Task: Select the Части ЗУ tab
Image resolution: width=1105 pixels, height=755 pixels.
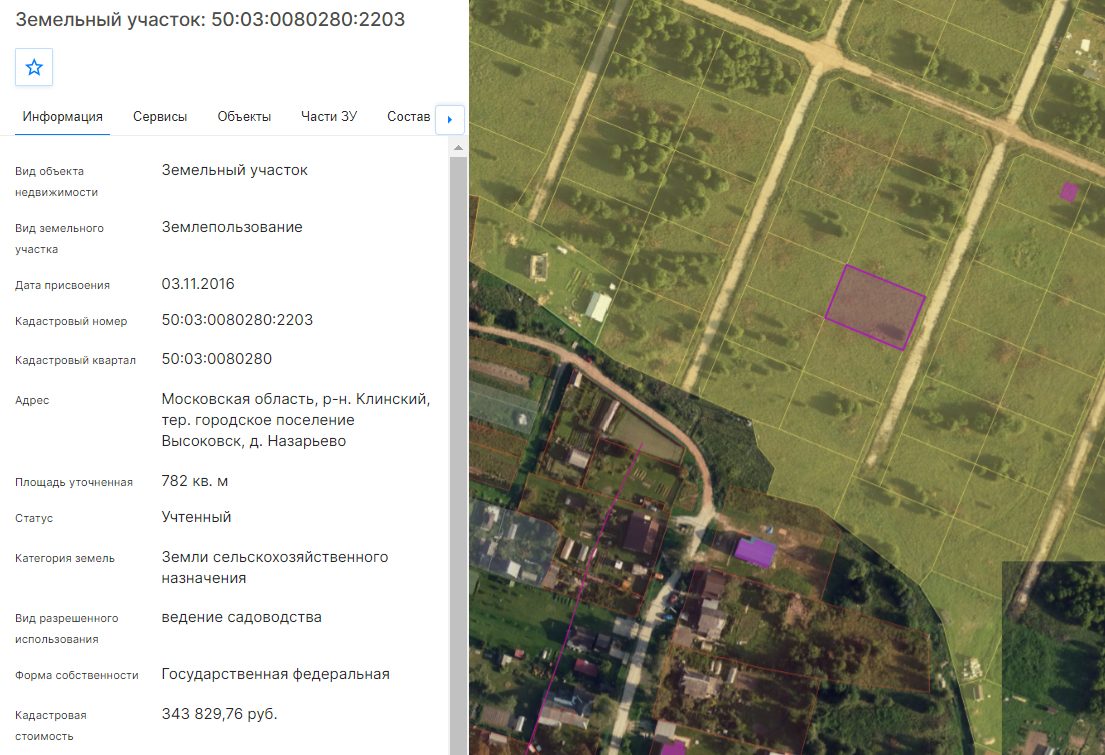Action: click(x=329, y=116)
